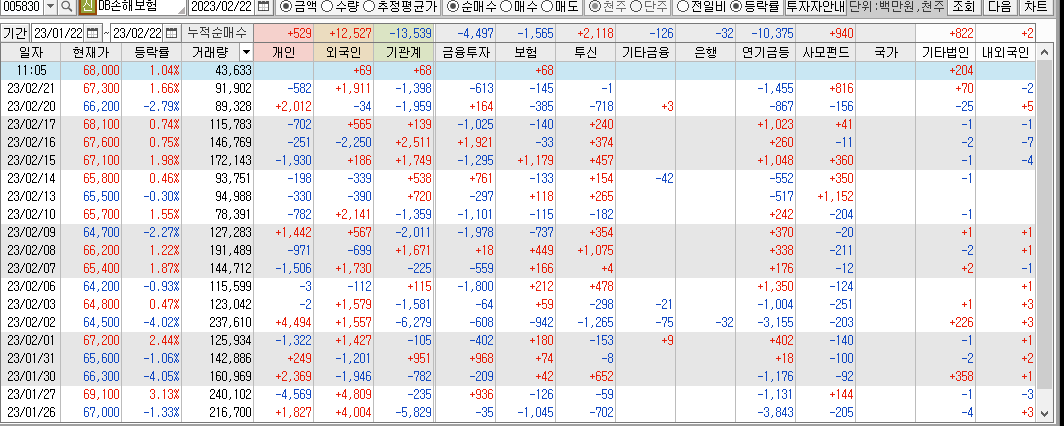This screenshot has height=426, width=1064.
Task: Open calendar for period end date 23/02/22
Action: point(171,33)
